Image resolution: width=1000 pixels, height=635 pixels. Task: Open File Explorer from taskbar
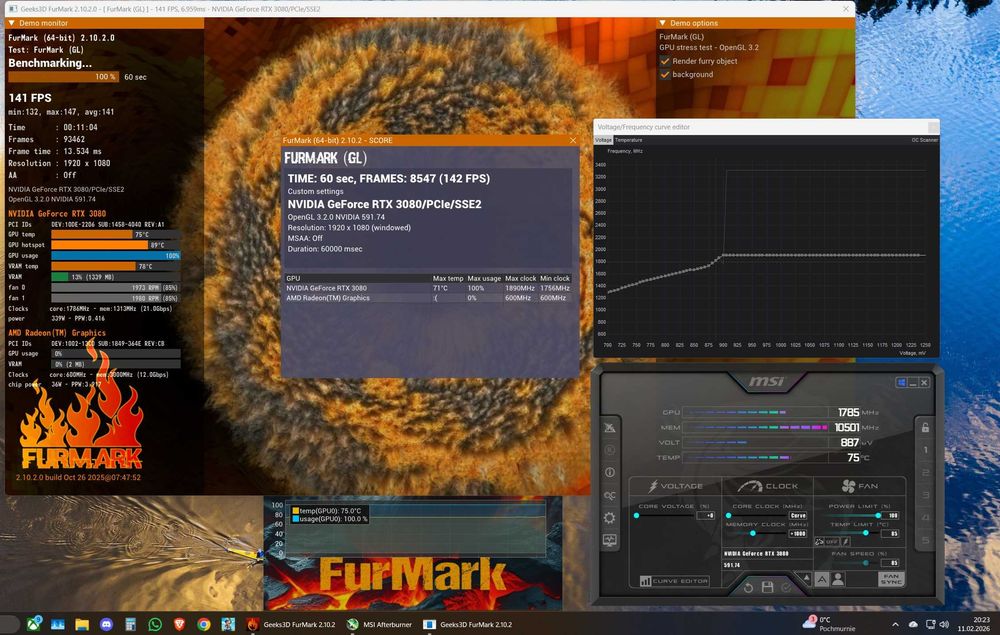(82, 624)
